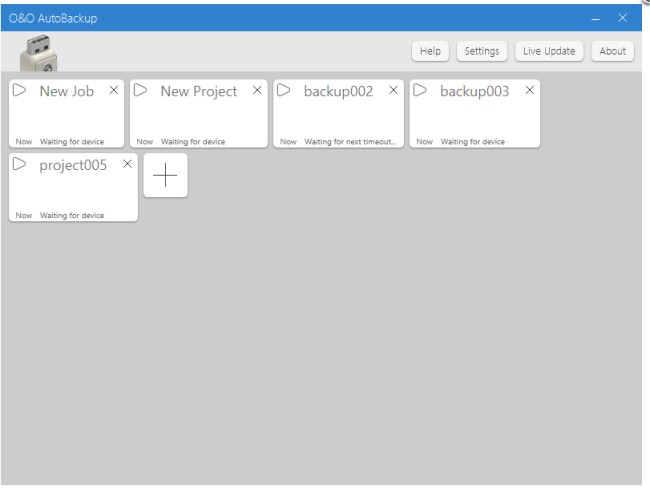650x490 pixels.
Task: Open Settings
Action: [x=482, y=51]
